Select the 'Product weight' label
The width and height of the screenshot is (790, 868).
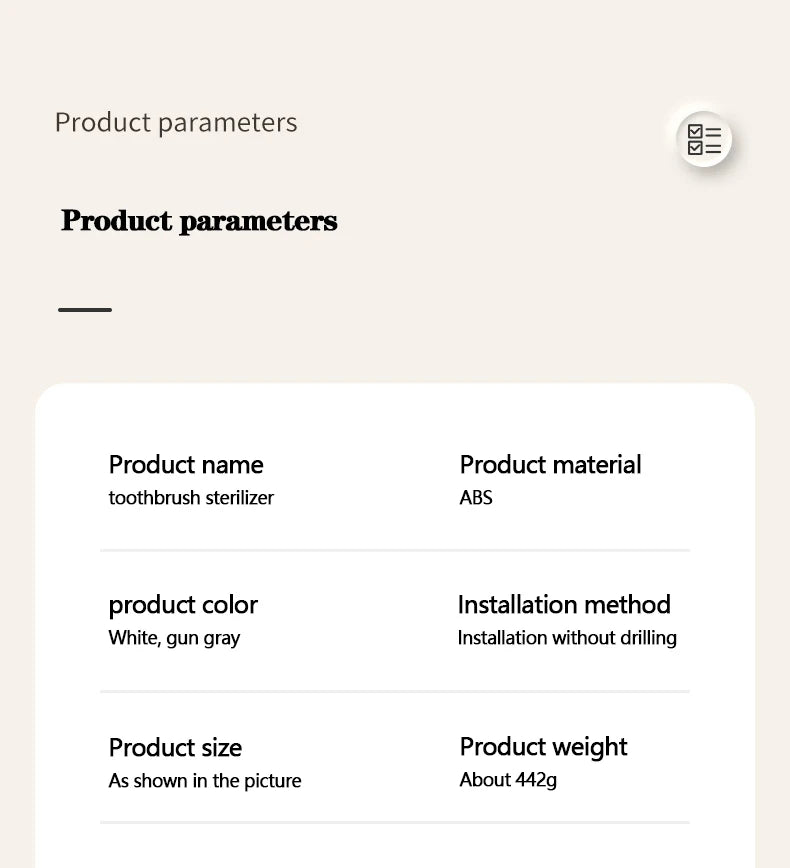tap(543, 747)
